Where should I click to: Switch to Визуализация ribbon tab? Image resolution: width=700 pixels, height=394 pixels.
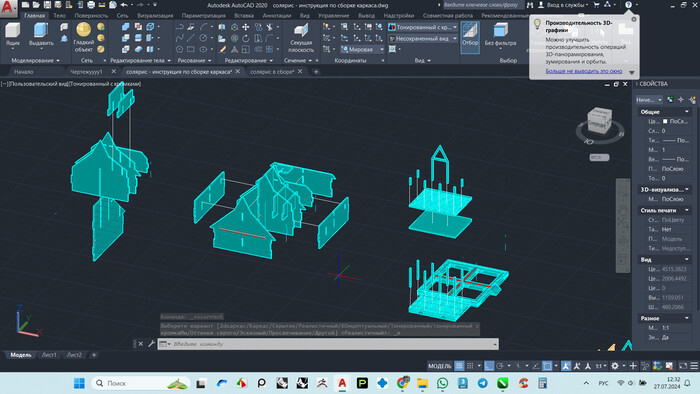pyautogui.click(x=155, y=15)
